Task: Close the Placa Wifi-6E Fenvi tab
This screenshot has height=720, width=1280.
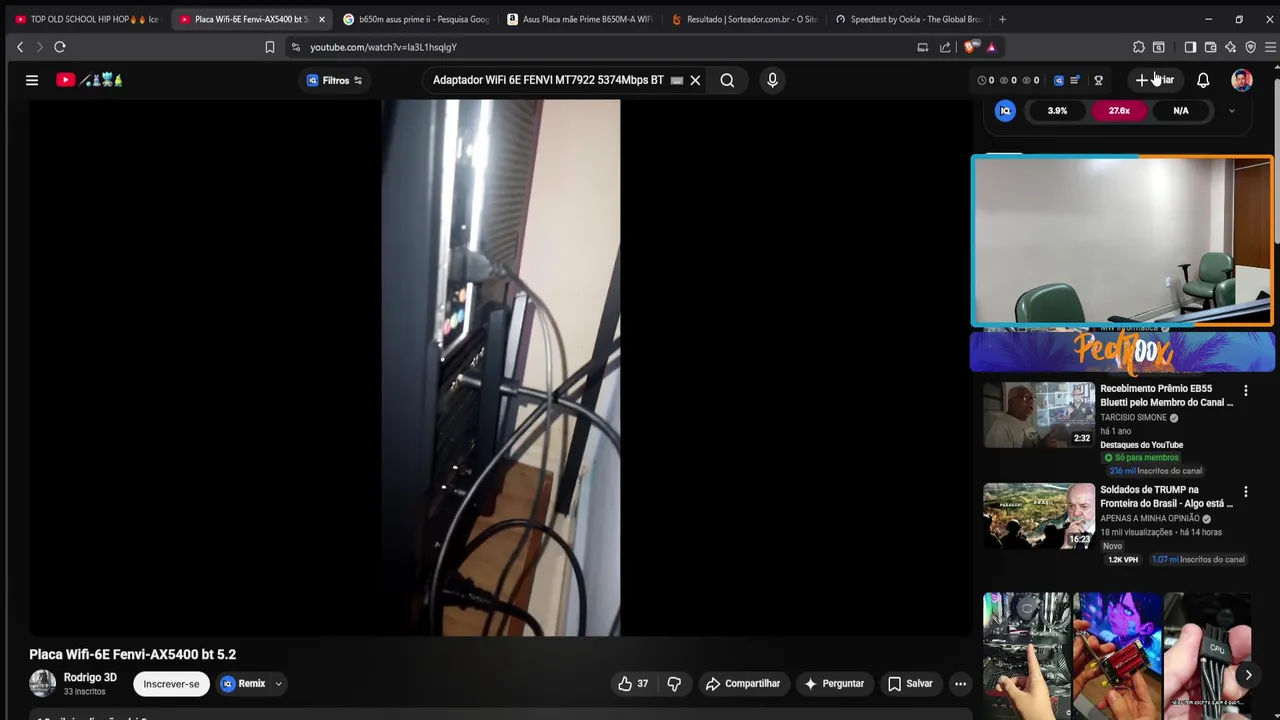Action: point(321,19)
